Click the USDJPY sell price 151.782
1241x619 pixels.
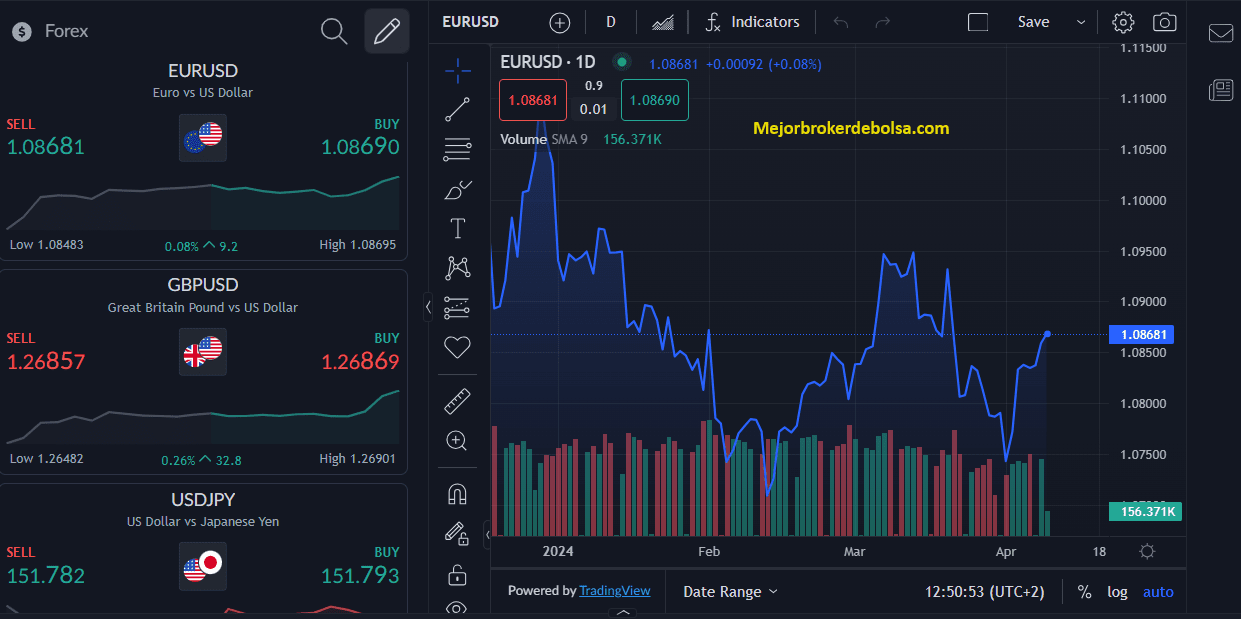pyautogui.click(x=45, y=576)
